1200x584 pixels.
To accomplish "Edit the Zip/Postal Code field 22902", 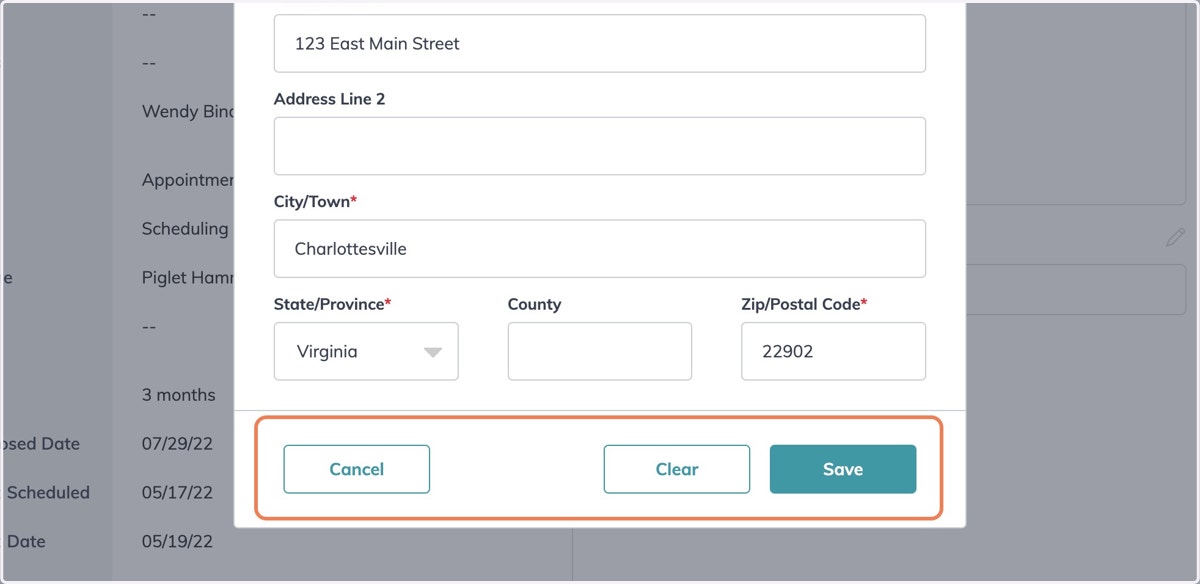I will pos(833,351).
